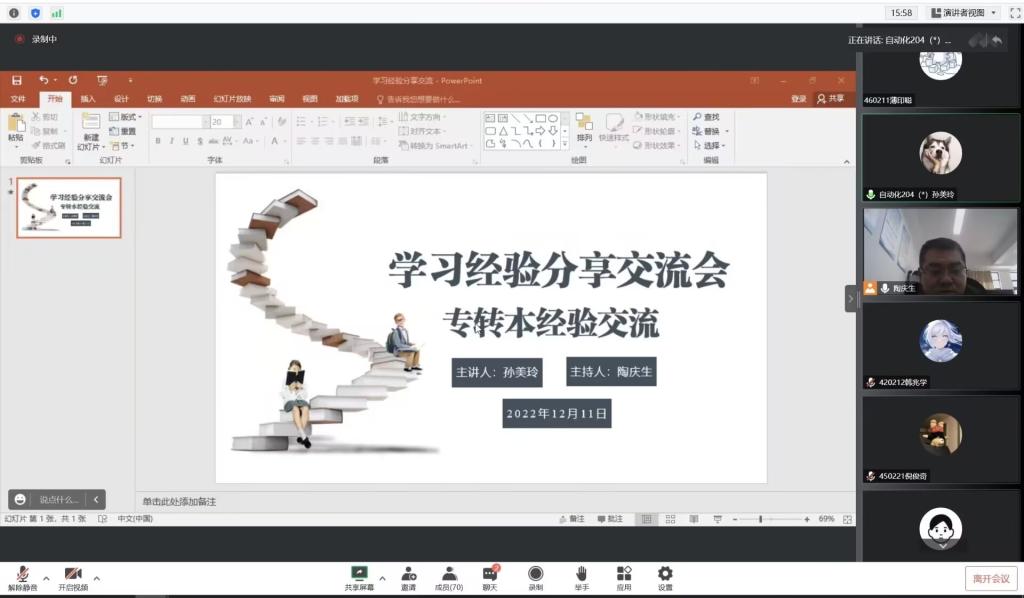Expand audio options arrow beside 解除静音
1024x598 pixels.
click(46, 578)
